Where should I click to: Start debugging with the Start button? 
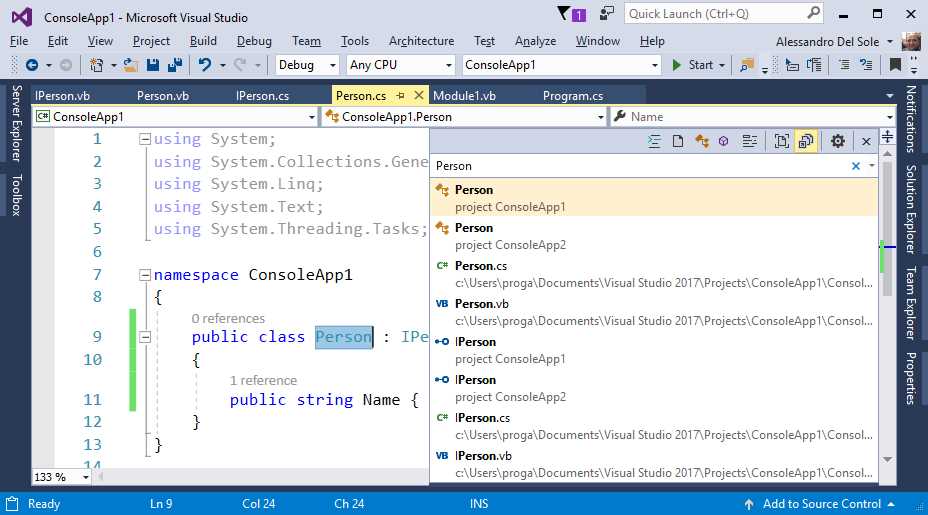tap(693, 65)
